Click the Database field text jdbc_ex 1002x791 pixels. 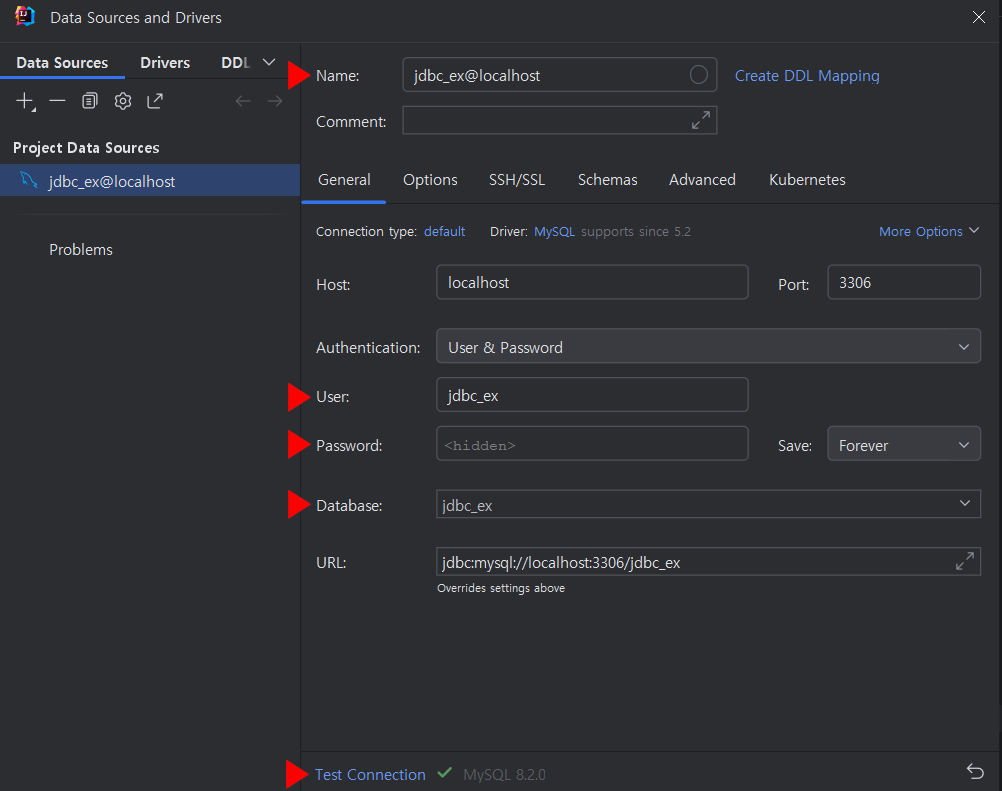(467, 505)
